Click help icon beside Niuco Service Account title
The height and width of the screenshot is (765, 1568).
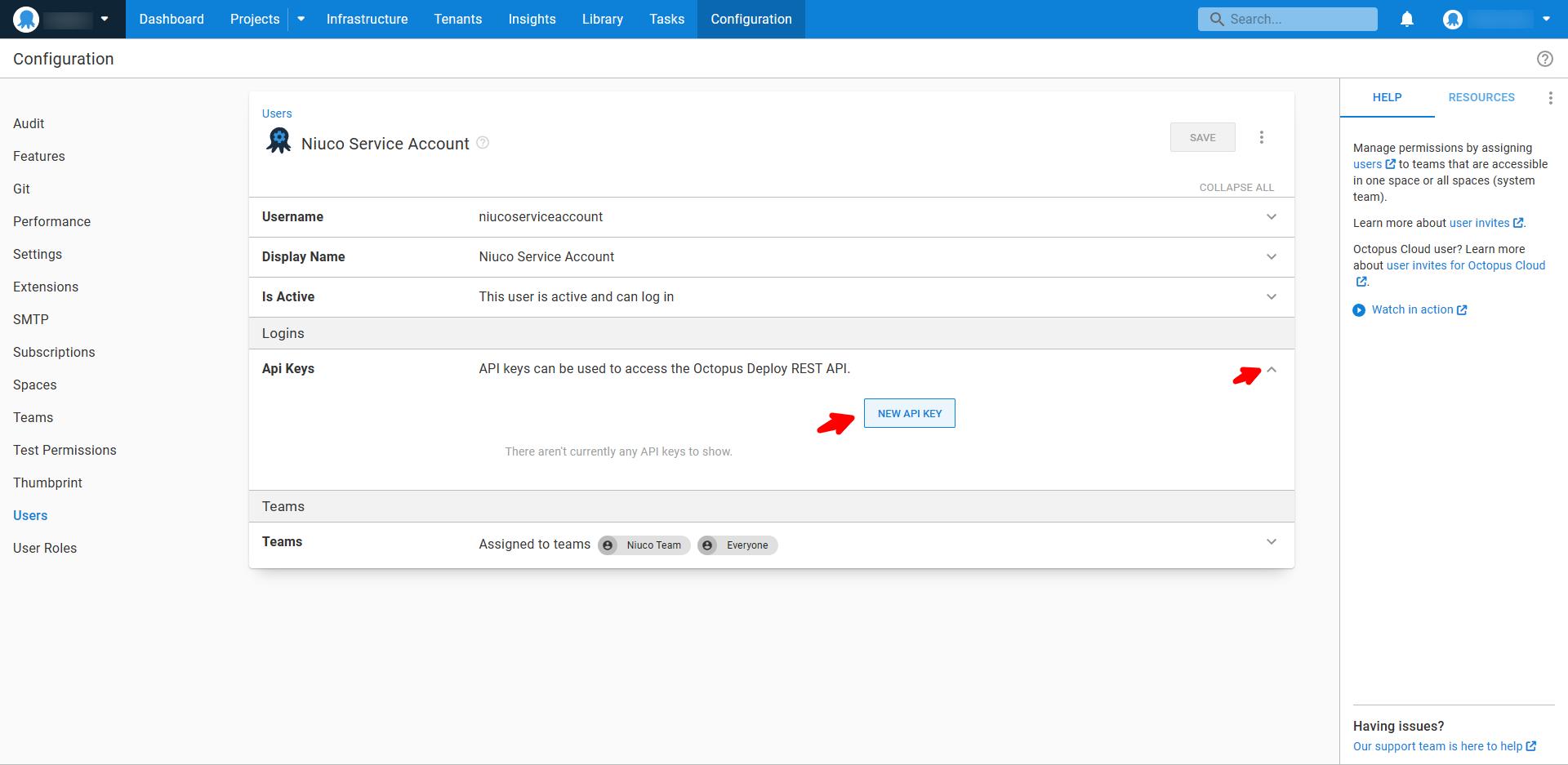(x=483, y=143)
